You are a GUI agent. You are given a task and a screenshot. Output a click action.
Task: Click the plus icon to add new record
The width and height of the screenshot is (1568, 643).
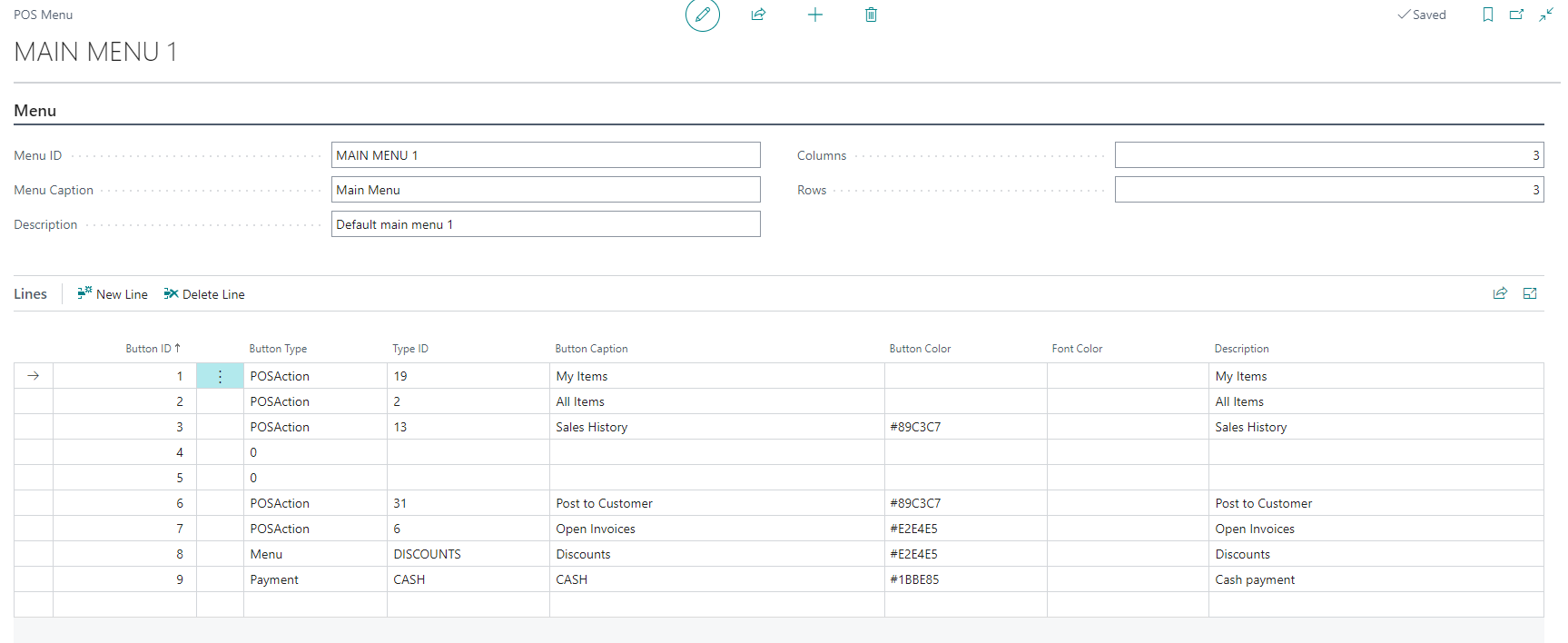814,15
